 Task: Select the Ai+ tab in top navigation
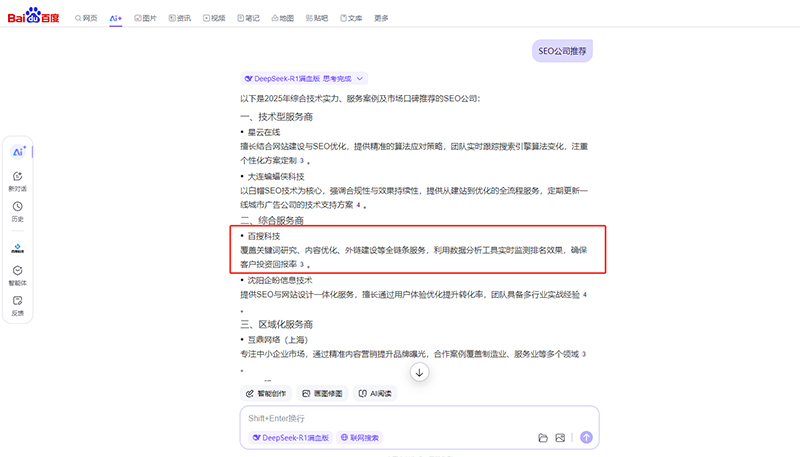116,18
